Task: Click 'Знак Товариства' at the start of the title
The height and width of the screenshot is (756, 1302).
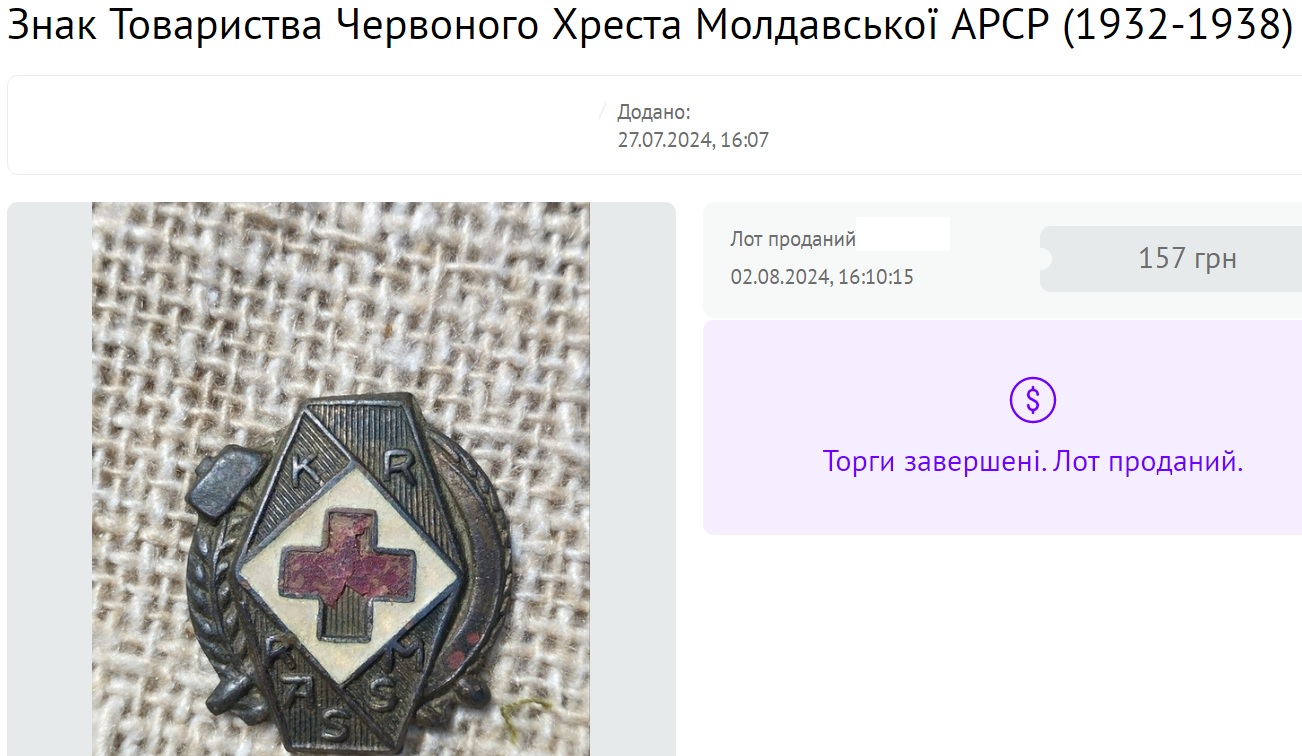Action: pos(165,26)
